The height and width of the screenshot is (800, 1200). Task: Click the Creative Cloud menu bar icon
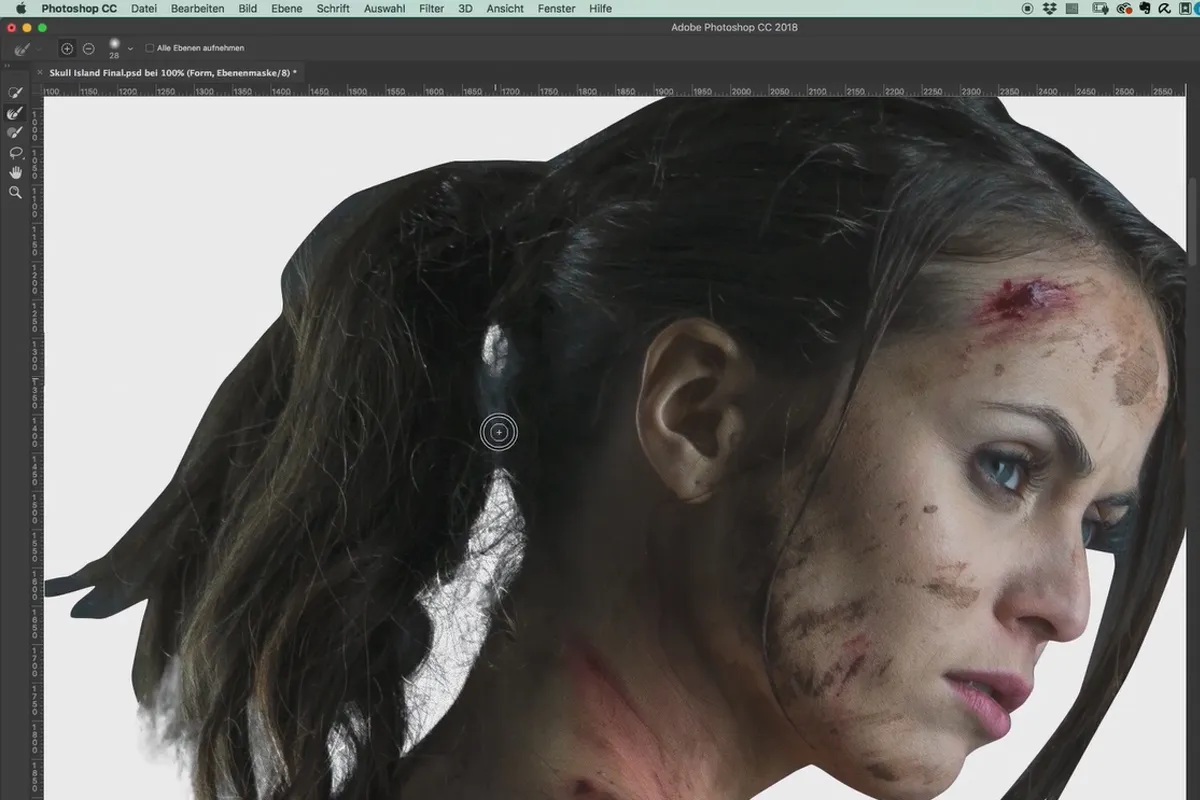pyautogui.click(x=1123, y=8)
